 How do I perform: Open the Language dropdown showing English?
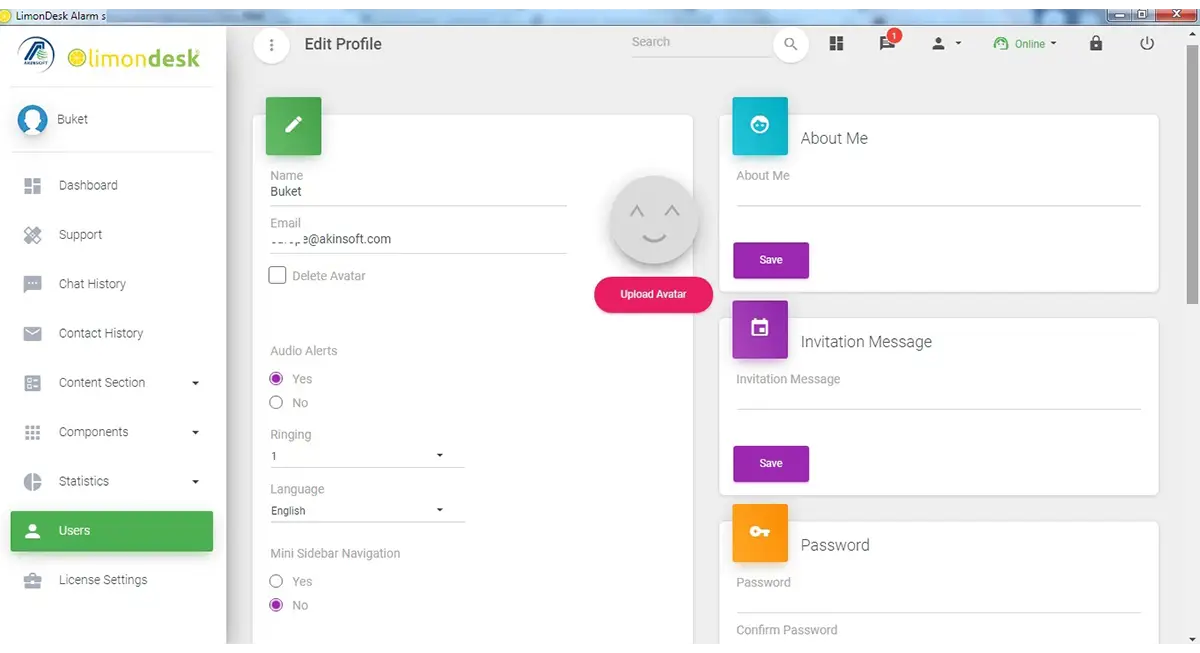point(367,511)
